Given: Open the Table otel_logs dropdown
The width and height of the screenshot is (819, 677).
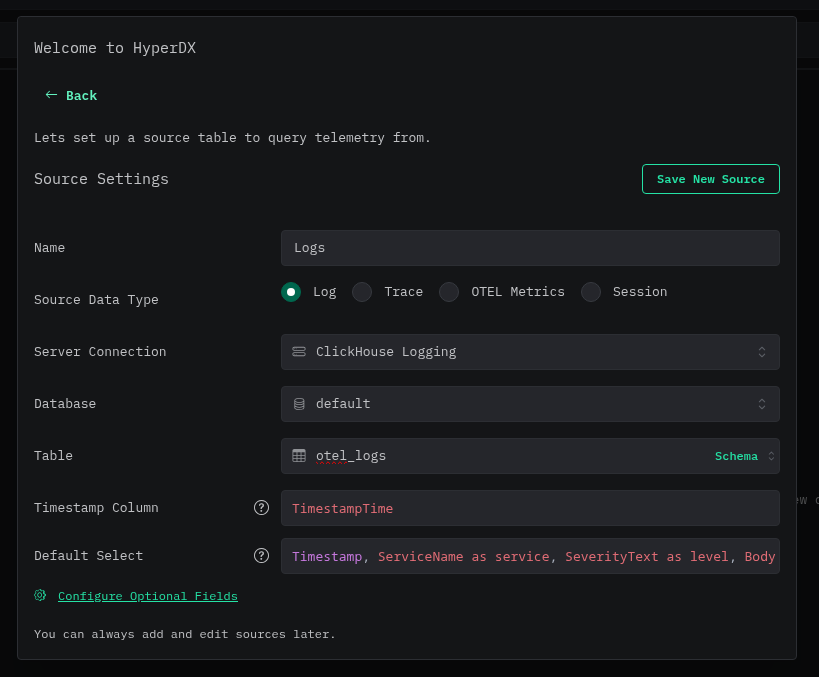Looking at the screenshot, I should [x=530, y=456].
